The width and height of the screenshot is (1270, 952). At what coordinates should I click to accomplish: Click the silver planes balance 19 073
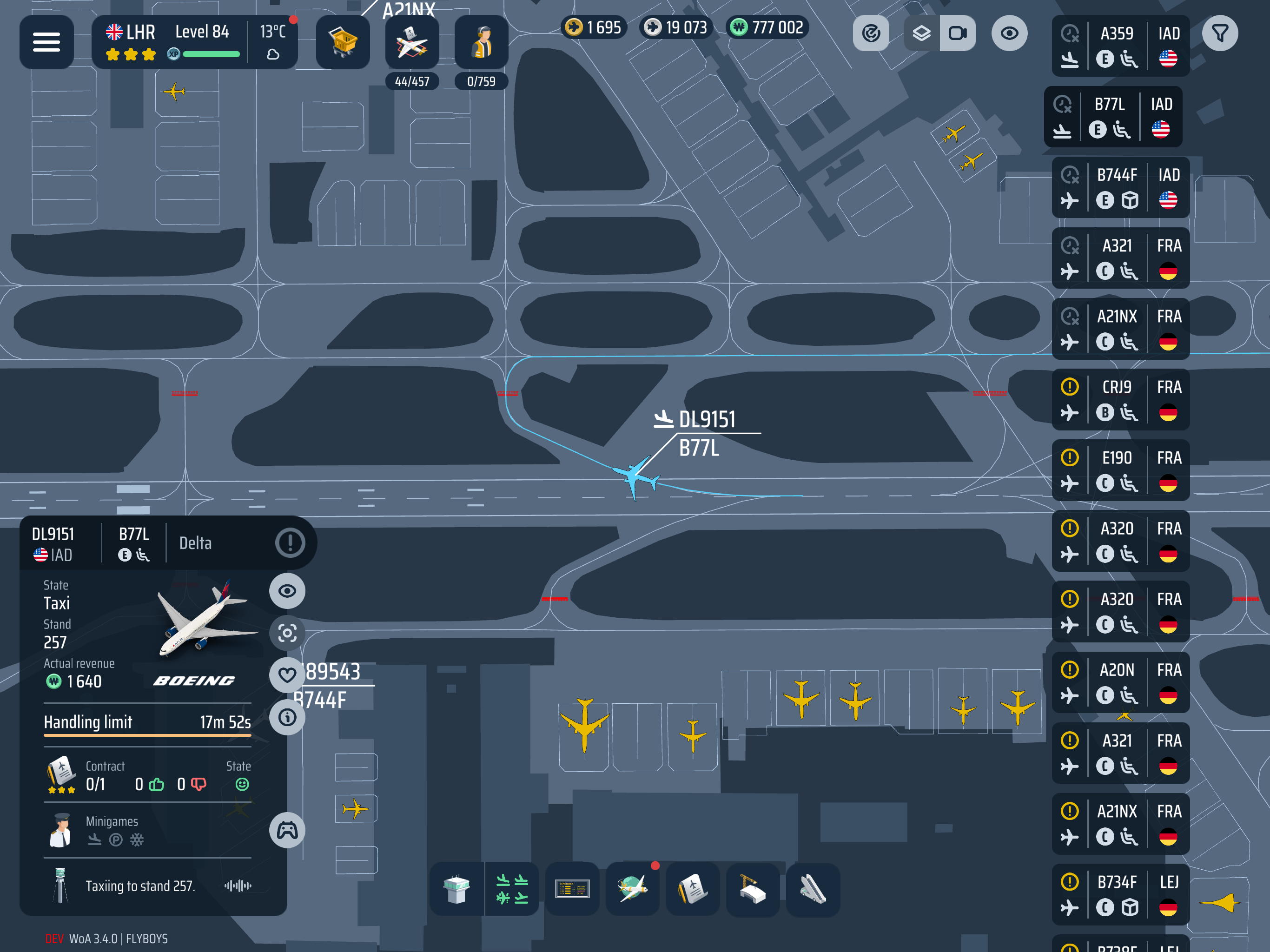[676, 27]
